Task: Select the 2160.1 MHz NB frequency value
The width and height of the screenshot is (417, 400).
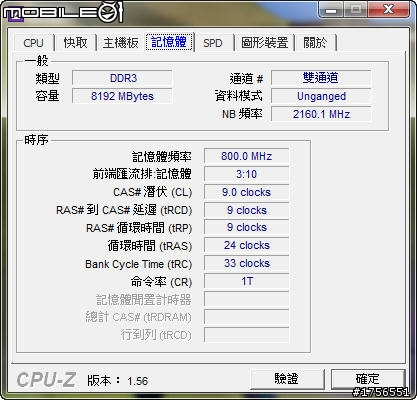Action: click(x=321, y=114)
